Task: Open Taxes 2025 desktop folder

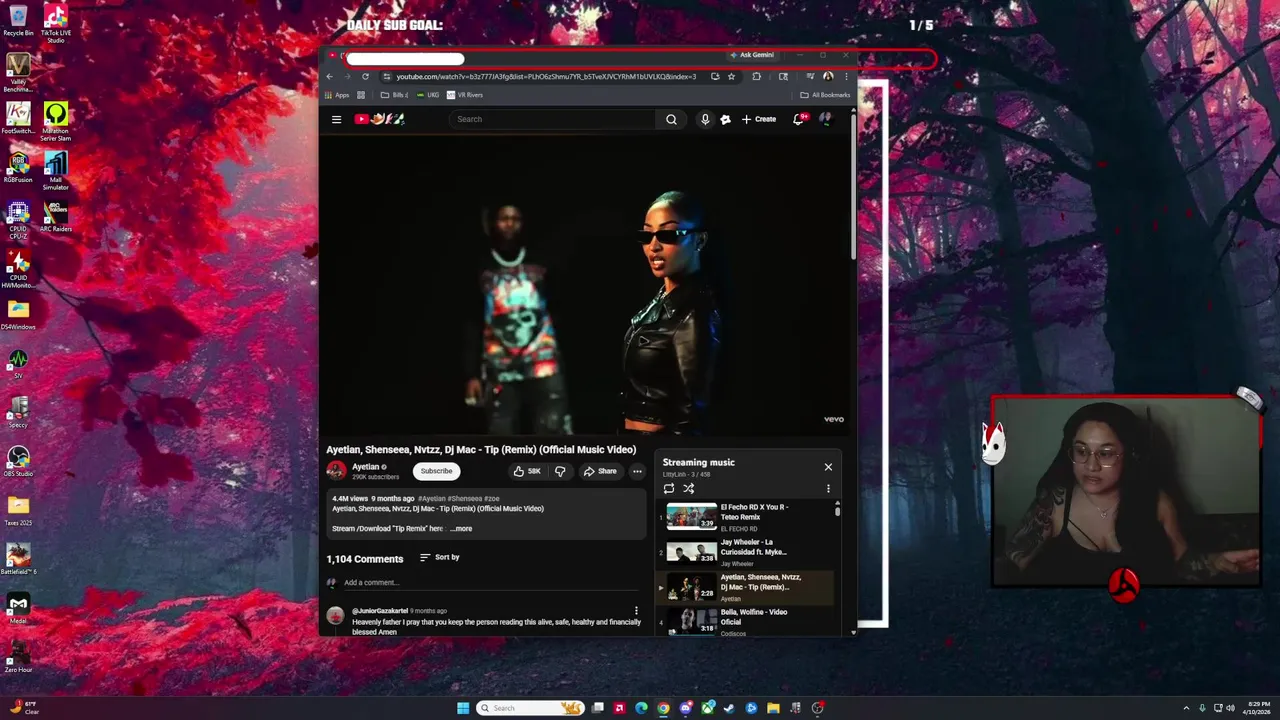Action: click(18, 510)
